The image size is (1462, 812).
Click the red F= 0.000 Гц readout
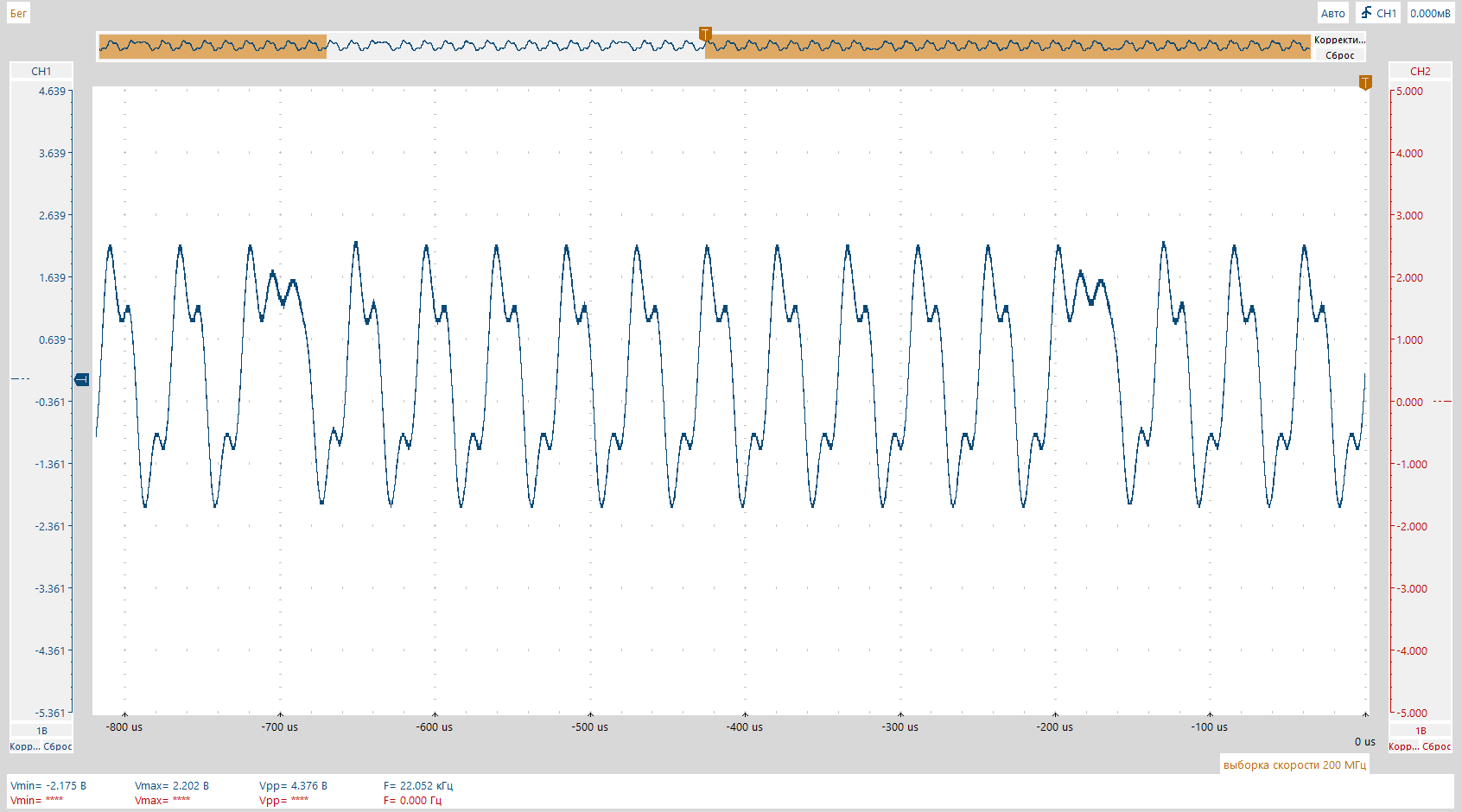pos(412,800)
